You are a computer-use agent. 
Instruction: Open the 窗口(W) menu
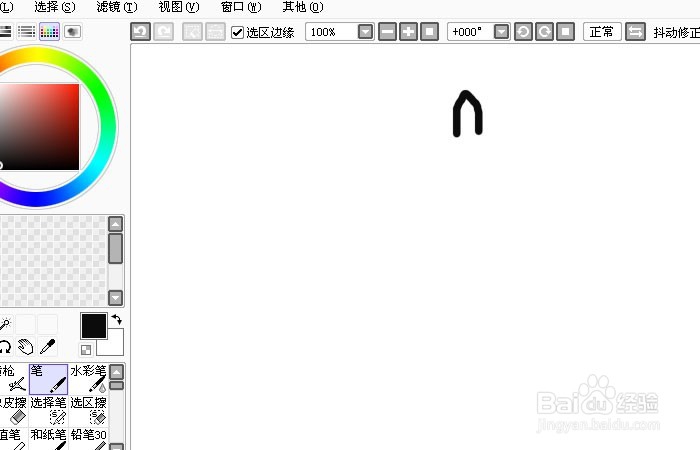(x=241, y=7)
